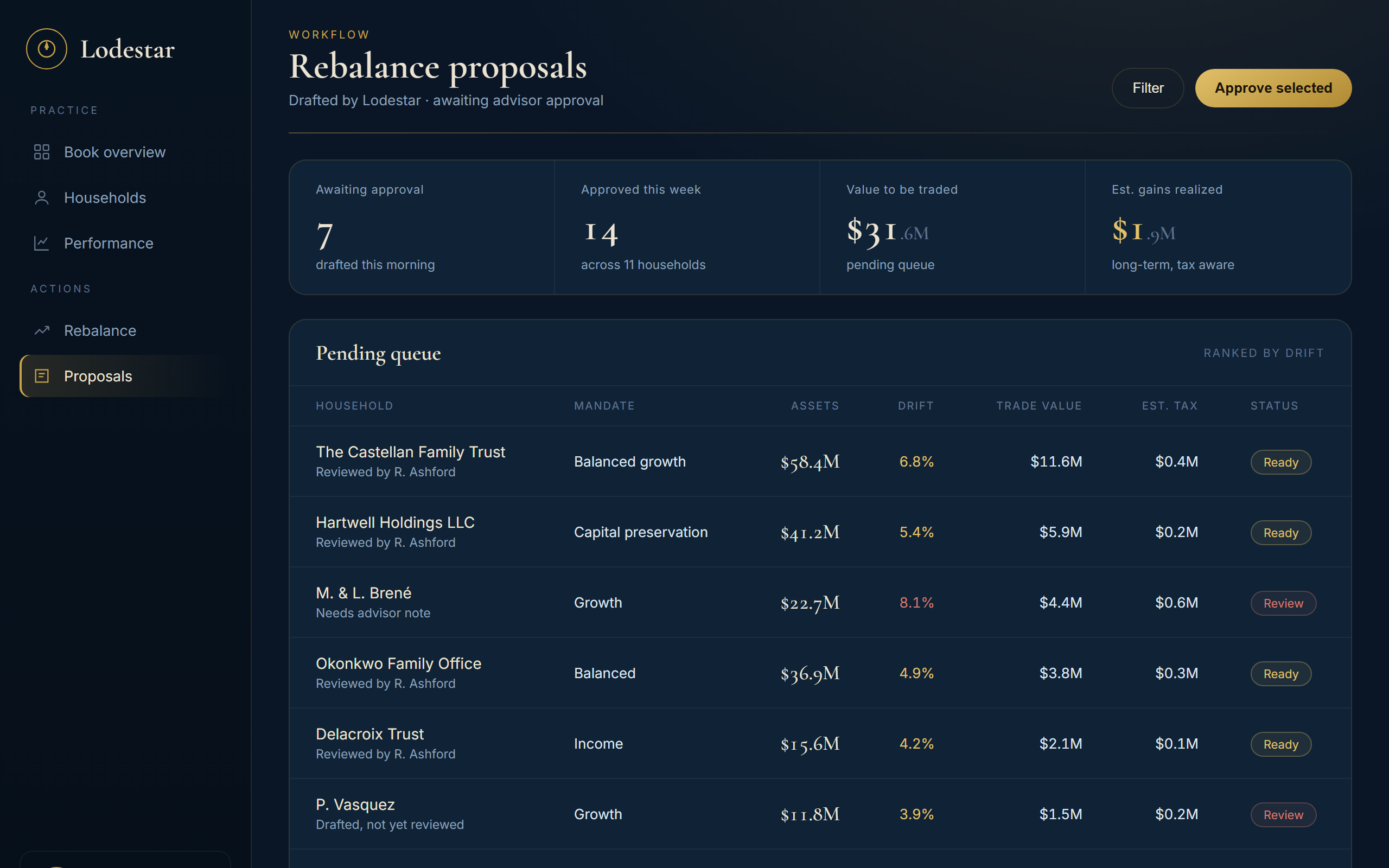Click the Lodestar compass logo icon
The height and width of the screenshot is (868, 1389).
click(47, 49)
